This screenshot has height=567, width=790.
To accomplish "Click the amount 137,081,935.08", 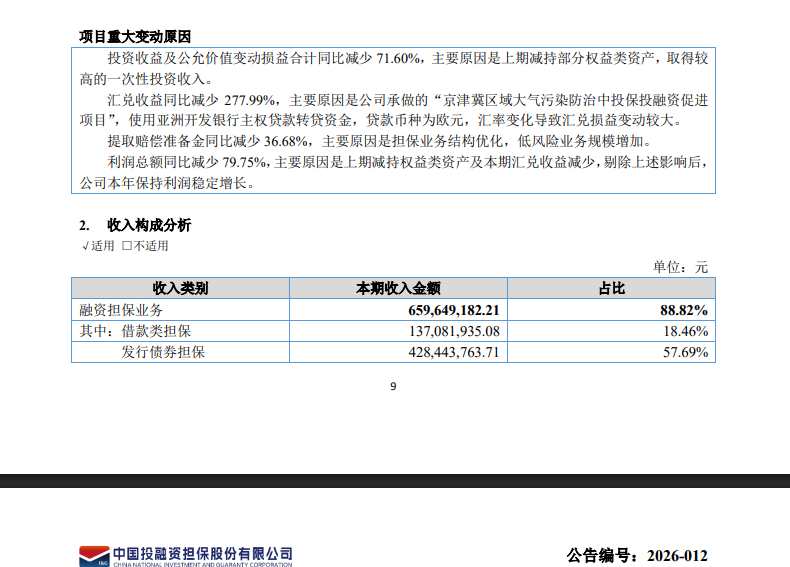I will 454,331.
